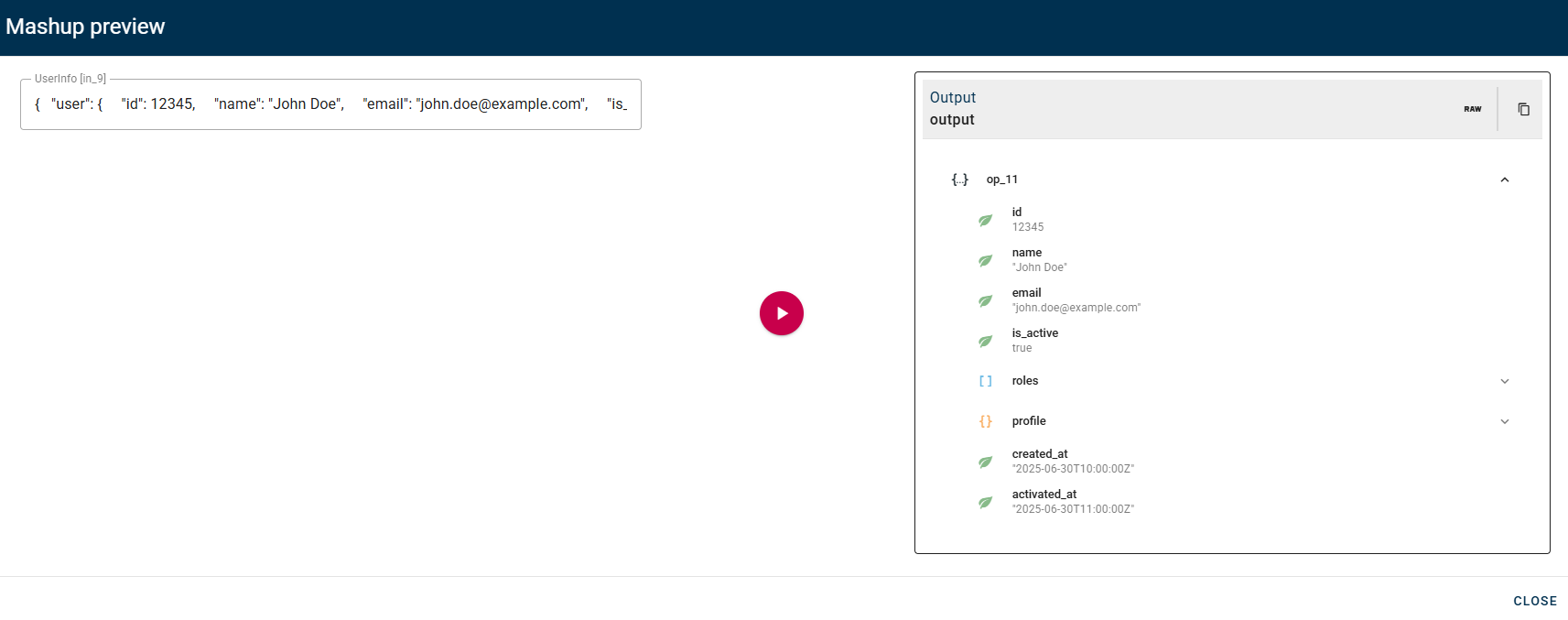Viewport: 1568px width, 620px height.
Task: Collapse the op_11 object node
Action: click(1504, 179)
